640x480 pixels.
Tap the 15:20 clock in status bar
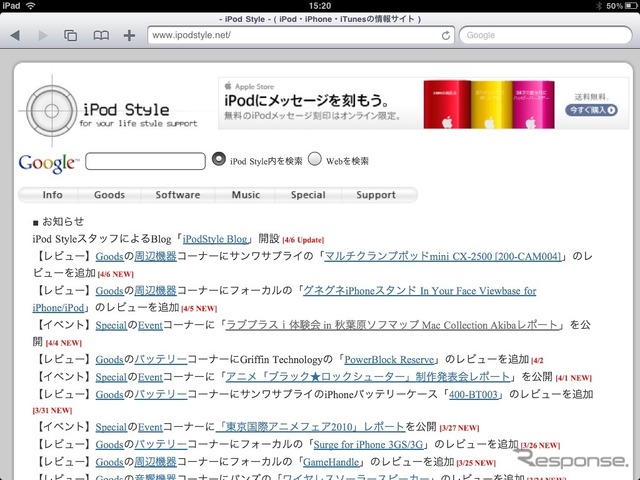(x=320, y=6)
